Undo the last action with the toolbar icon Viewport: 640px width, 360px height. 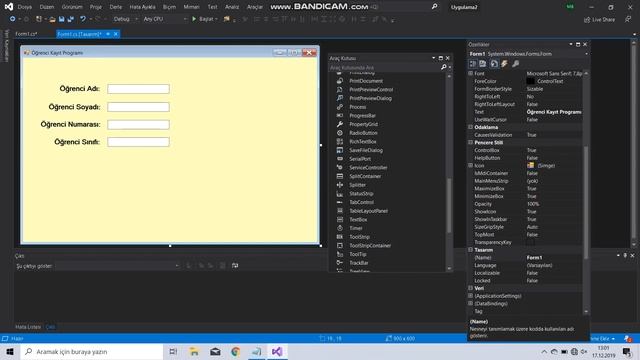(83, 19)
